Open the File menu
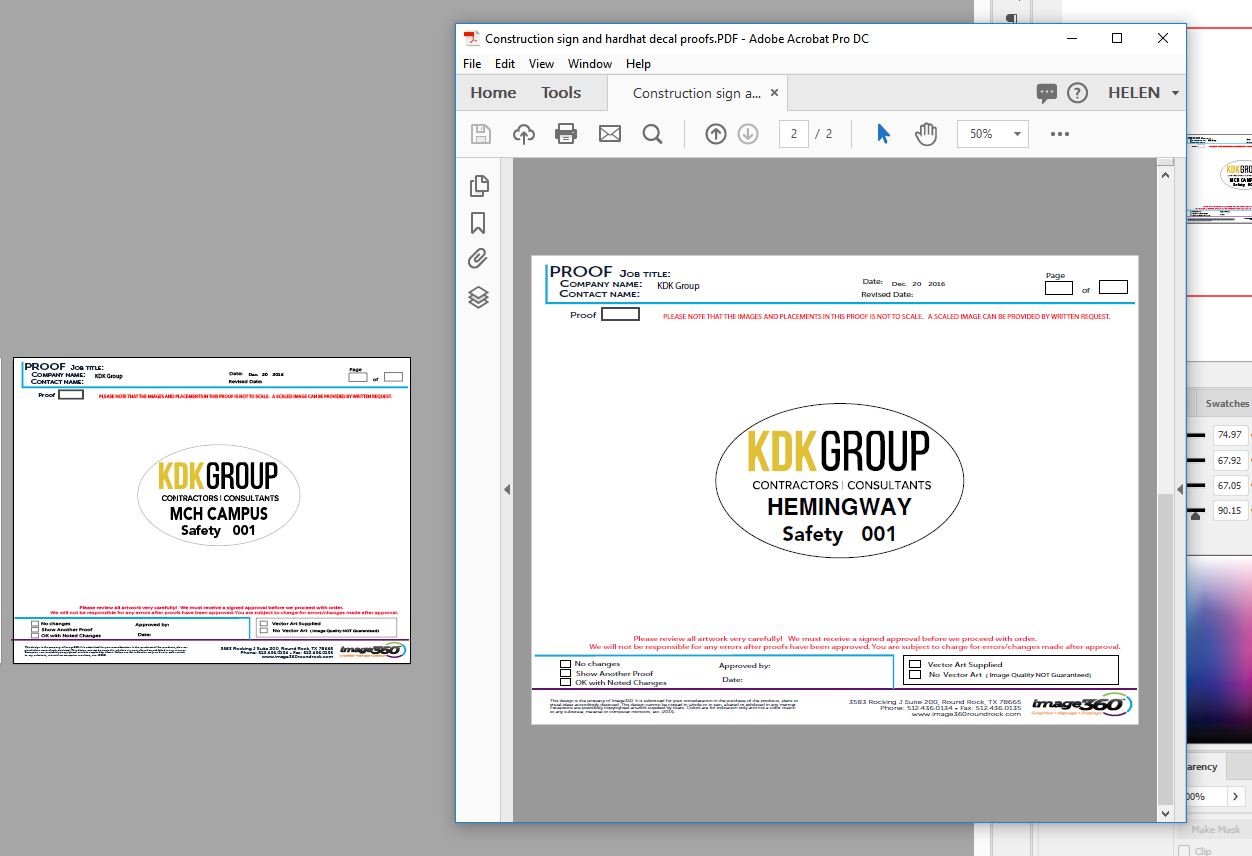Image resolution: width=1252 pixels, height=856 pixels. [x=472, y=64]
